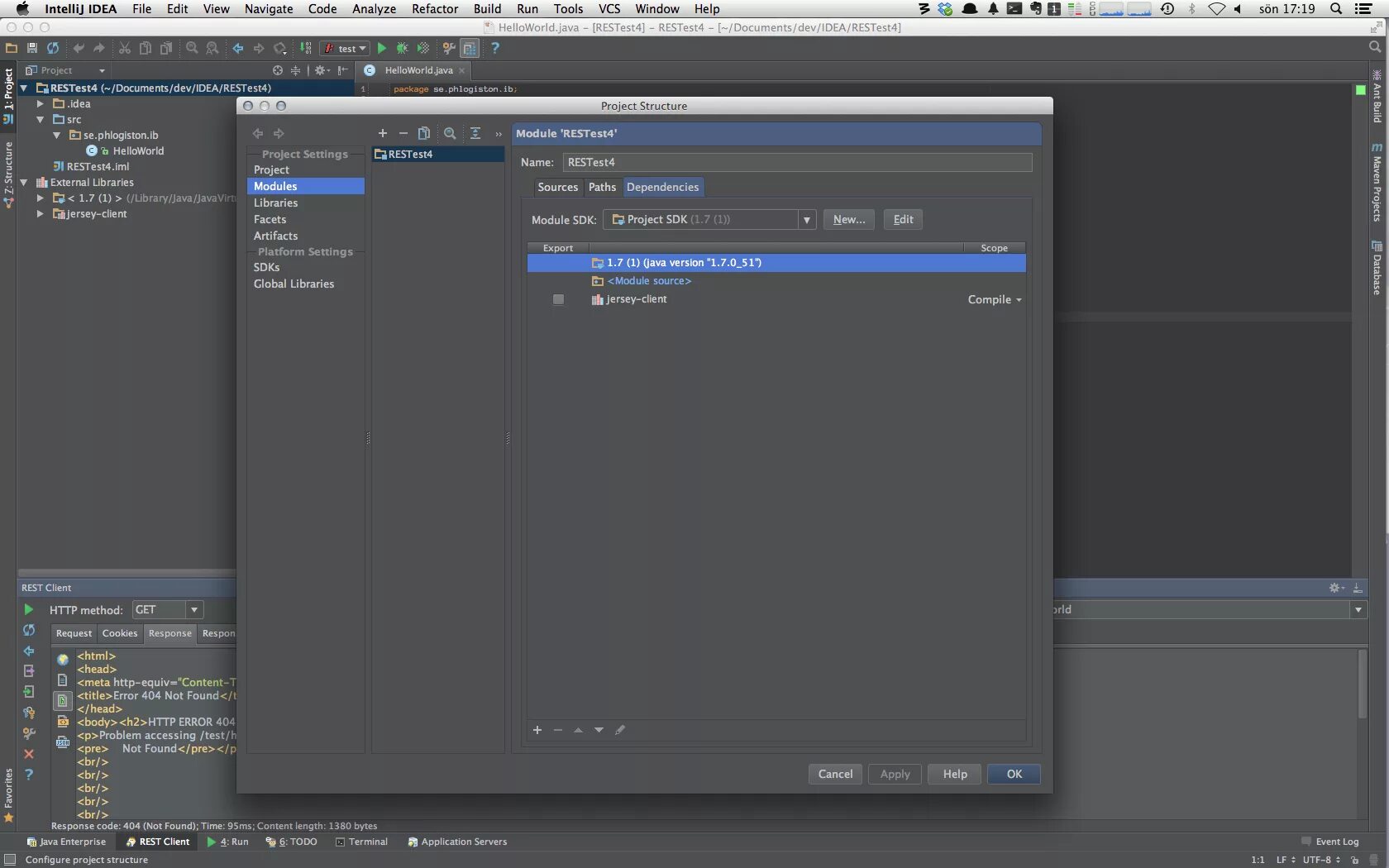
Task: Select the <Module source> dependency row
Action: pyautogui.click(x=776, y=281)
